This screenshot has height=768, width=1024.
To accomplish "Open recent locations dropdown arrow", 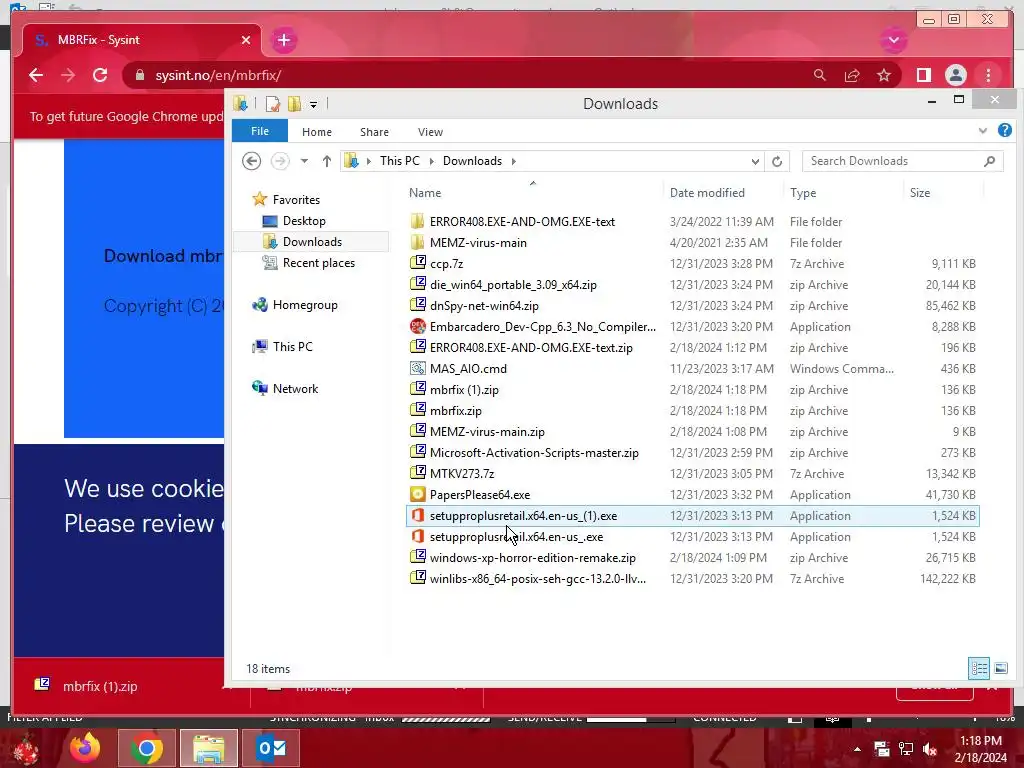I will pos(304,161).
